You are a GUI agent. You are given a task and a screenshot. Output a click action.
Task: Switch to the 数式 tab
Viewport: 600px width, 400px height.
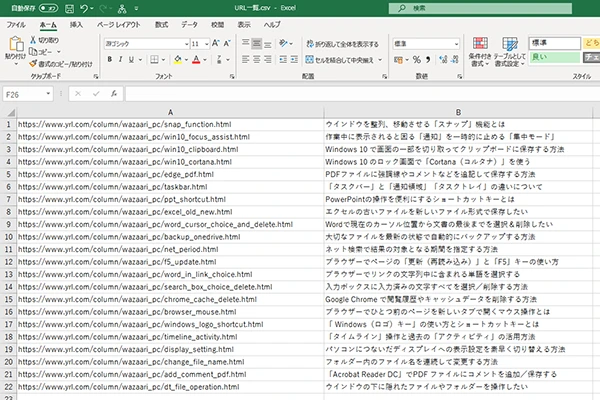[x=161, y=25]
